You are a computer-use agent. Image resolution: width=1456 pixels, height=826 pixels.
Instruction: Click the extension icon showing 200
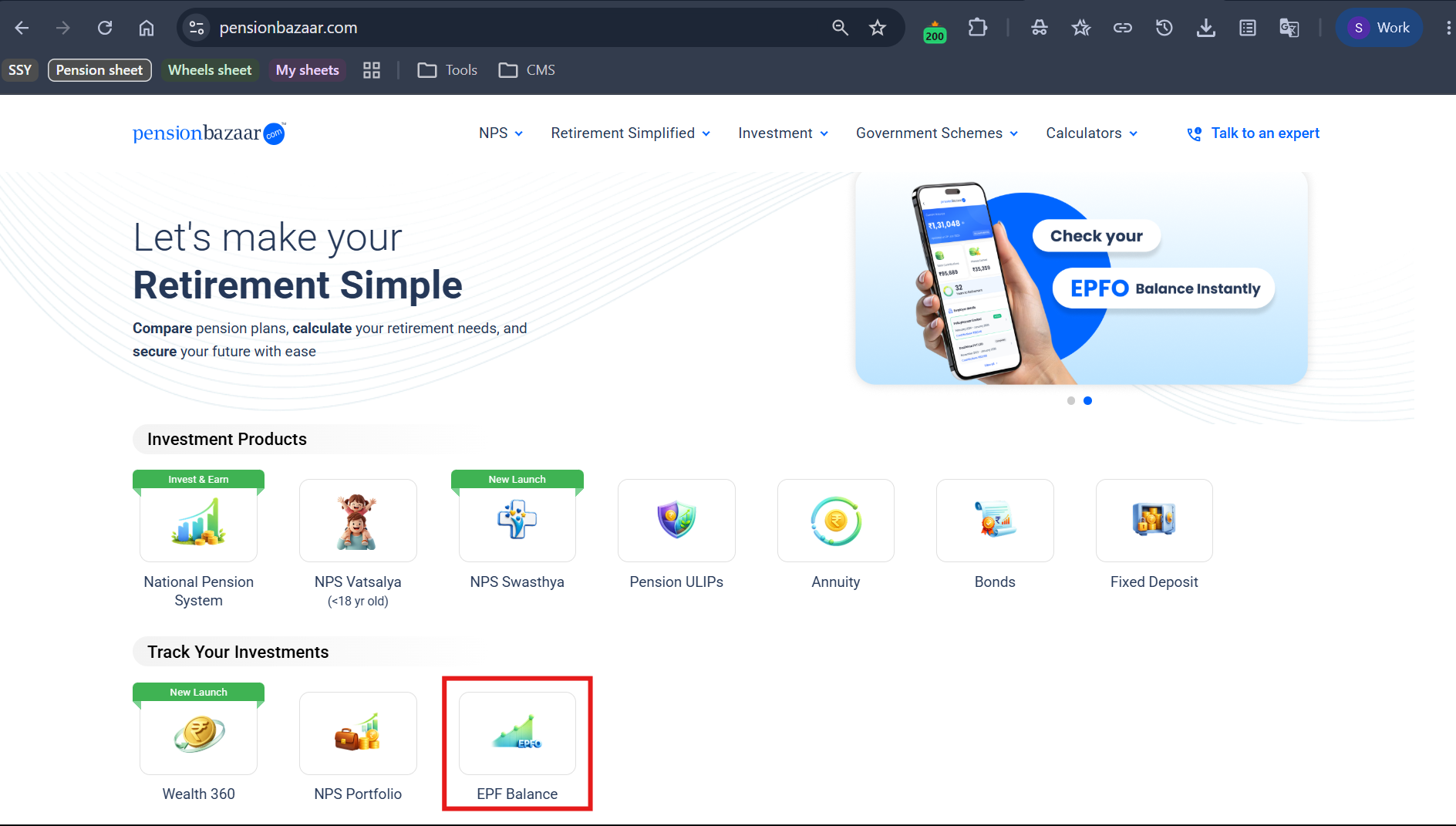[935, 31]
